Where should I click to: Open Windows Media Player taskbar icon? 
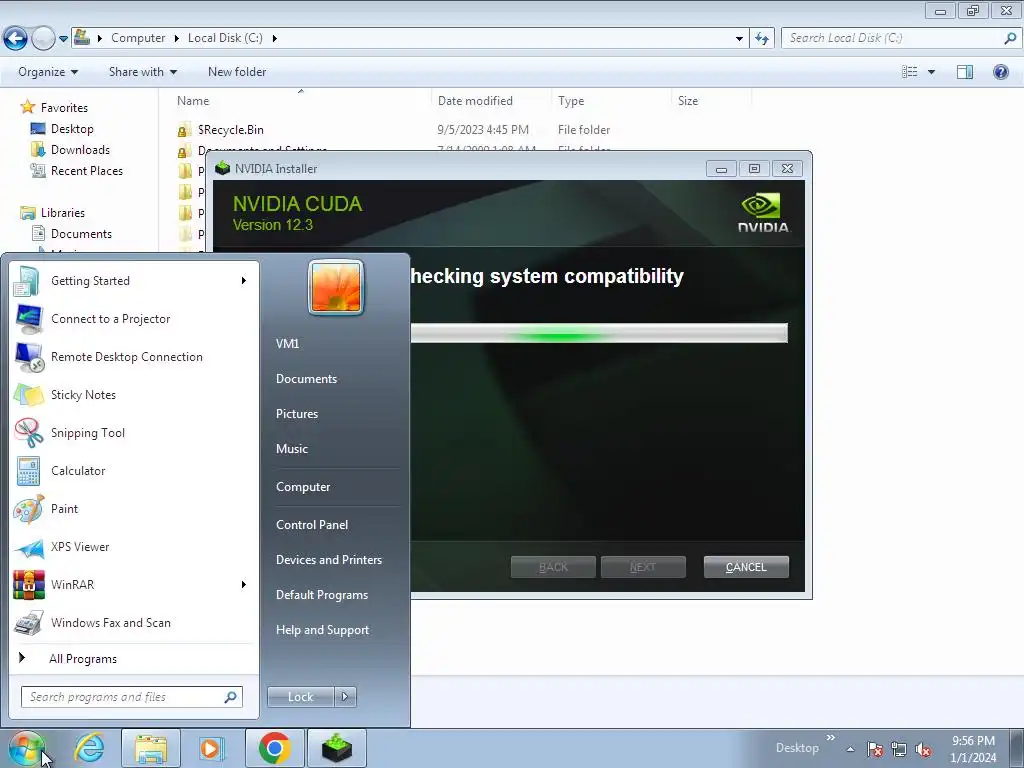(x=210, y=748)
